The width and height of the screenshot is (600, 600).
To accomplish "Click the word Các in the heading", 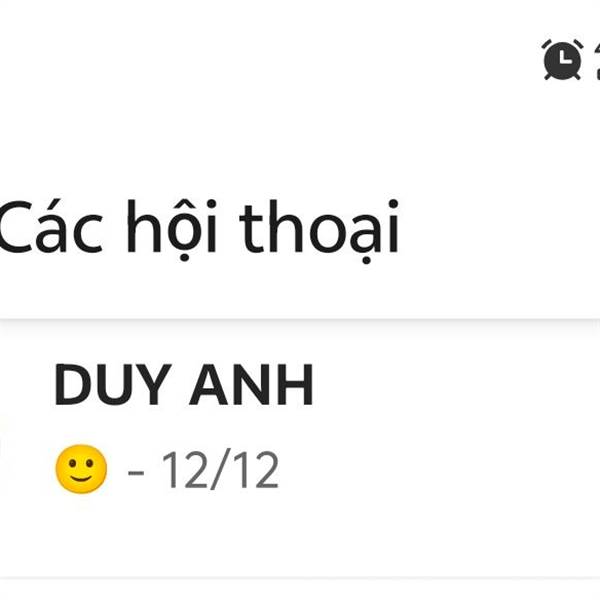I will pos(52,227).
